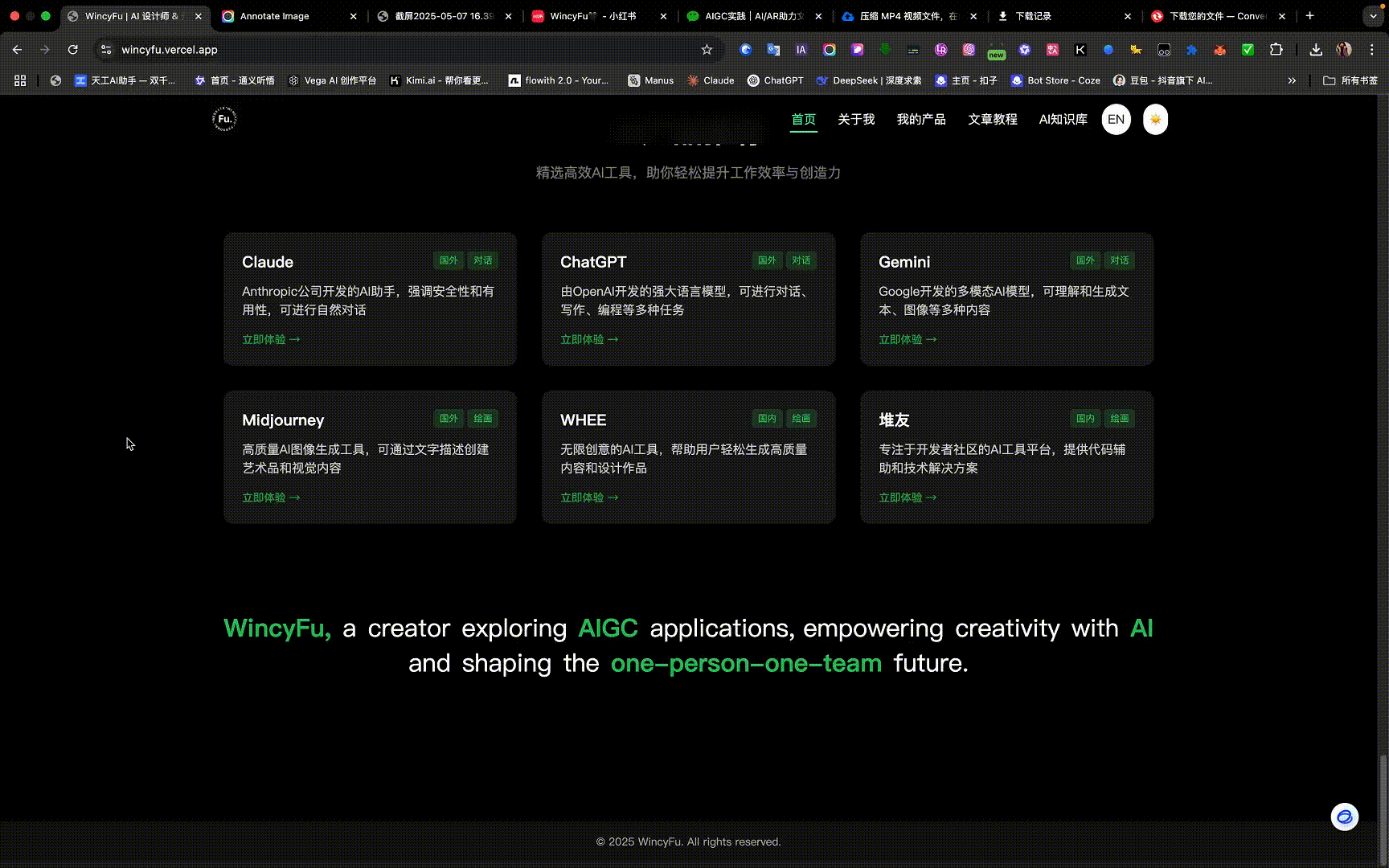
Task: Open the '关于我' navigation item
Action: tap(856, 120)
